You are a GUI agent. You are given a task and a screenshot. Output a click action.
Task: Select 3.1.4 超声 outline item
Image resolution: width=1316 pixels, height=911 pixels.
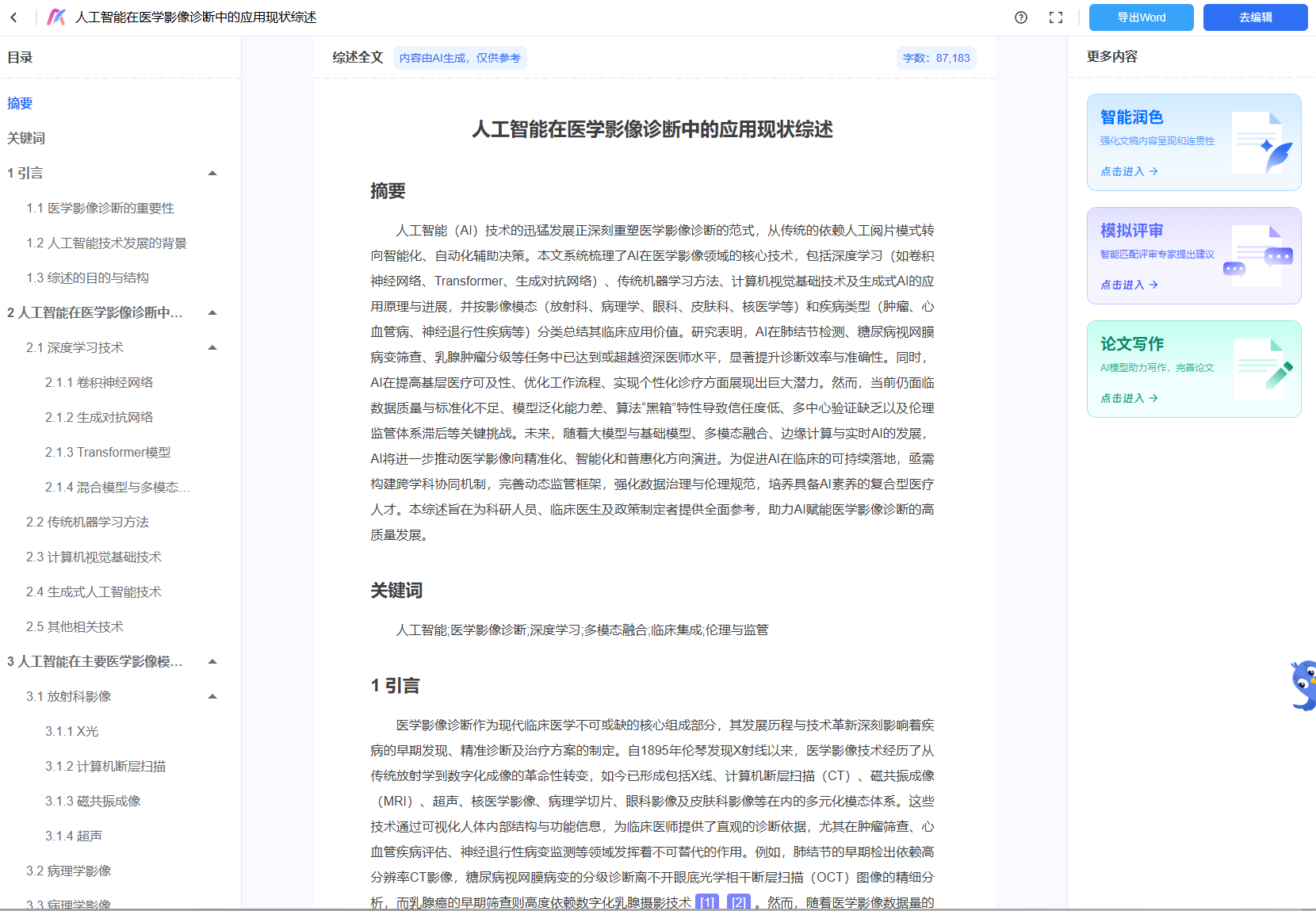pos(73,836)
